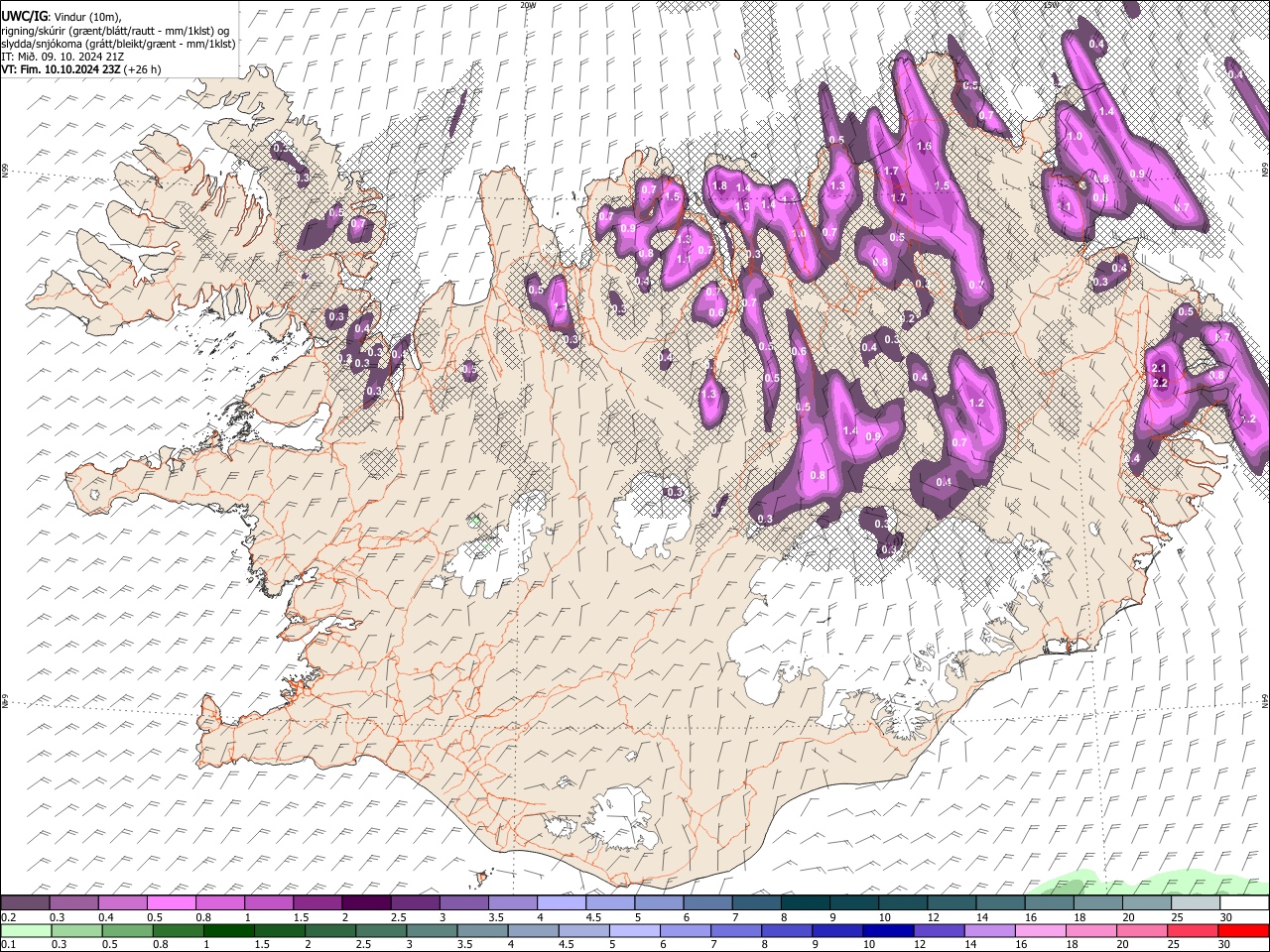The height and width of the screenshot is (952, 1270).
Task: Click the 15W longitude label
Action: point(1050,5)
